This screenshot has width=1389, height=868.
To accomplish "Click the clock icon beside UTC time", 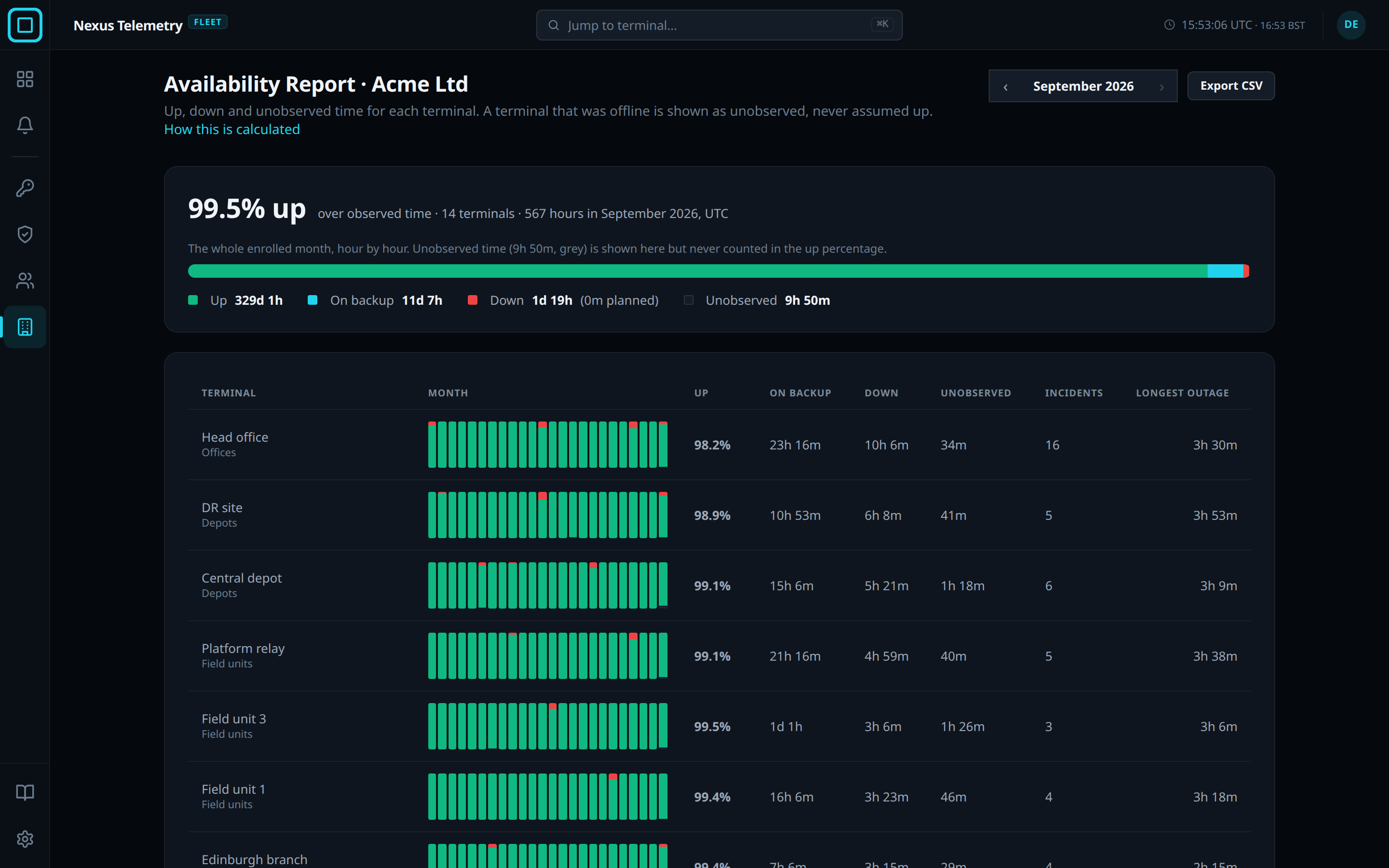I will pos(1169,25).
